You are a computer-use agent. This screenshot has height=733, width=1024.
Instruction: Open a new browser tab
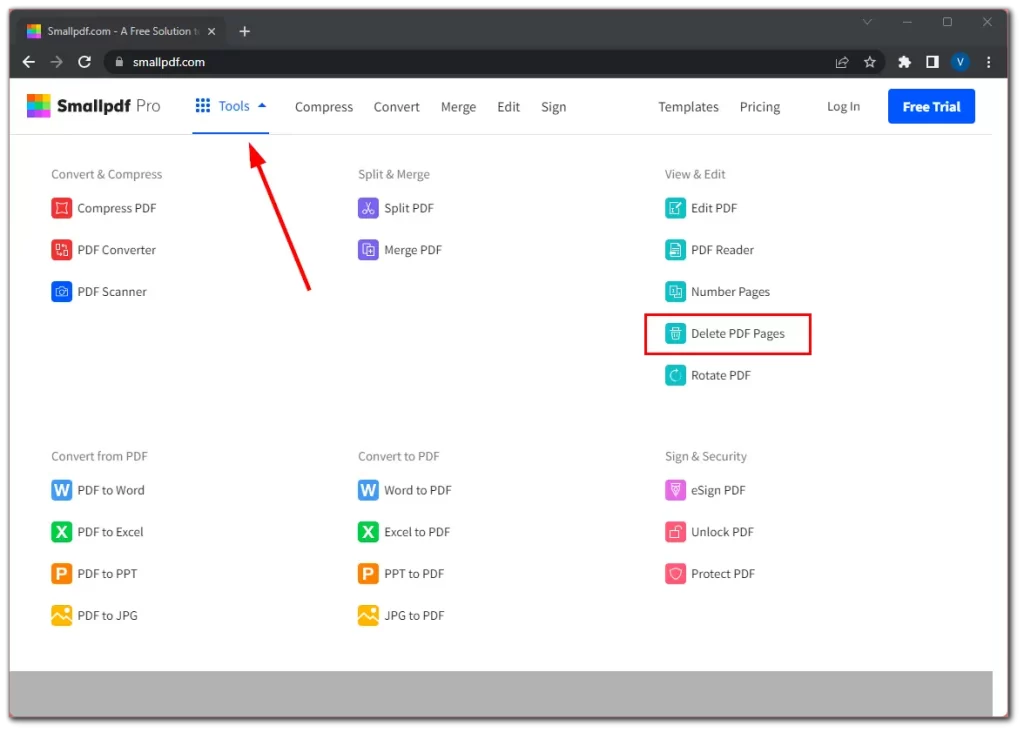coord(244,31)
